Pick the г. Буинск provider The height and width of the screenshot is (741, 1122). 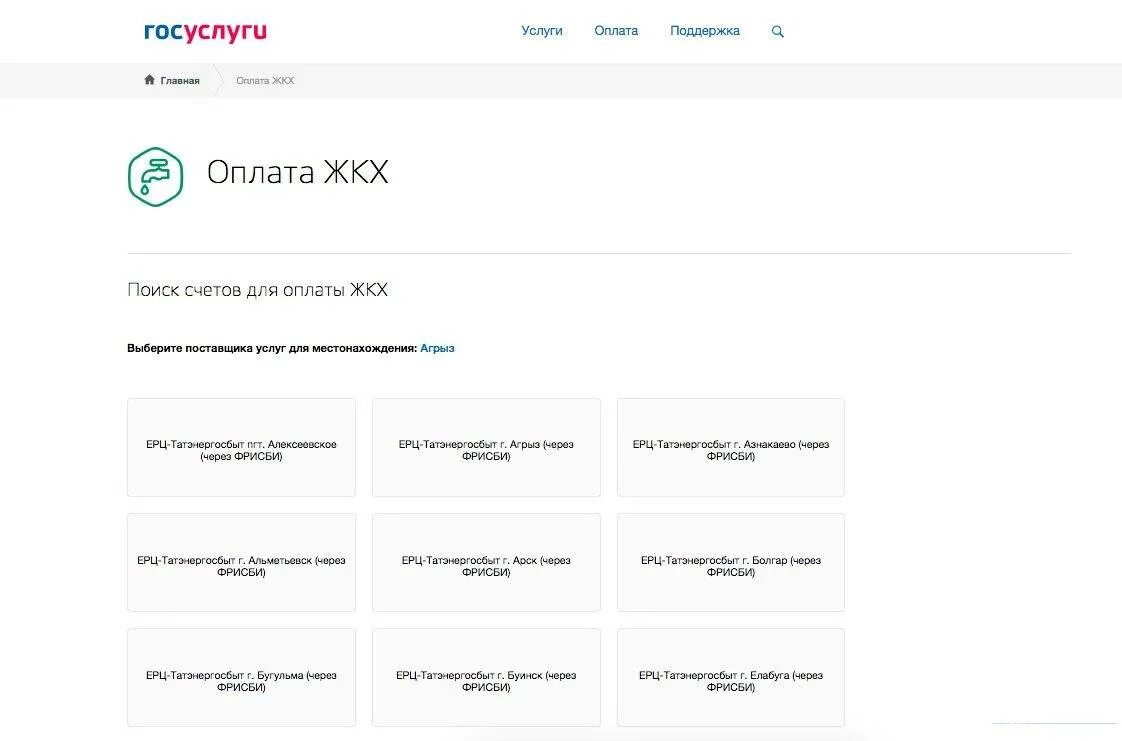click(x=486, y=677)
